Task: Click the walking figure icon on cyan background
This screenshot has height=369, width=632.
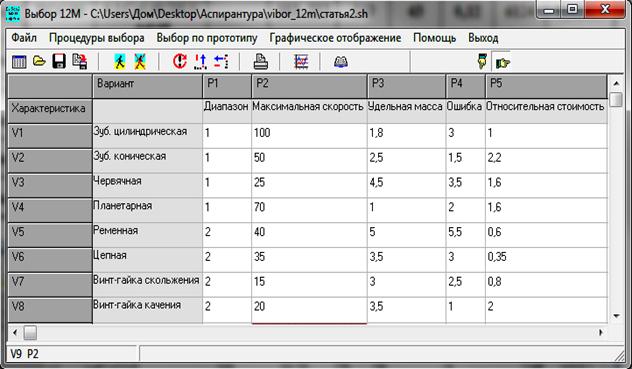Action: 120,61
